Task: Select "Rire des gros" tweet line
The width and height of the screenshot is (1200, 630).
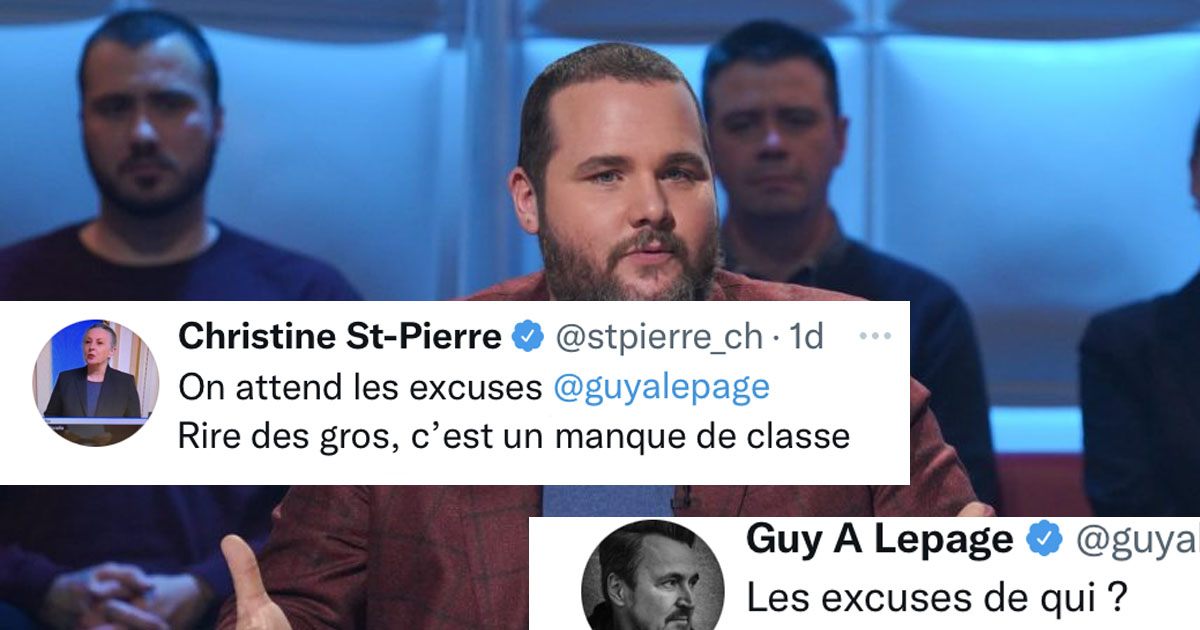Action: point(513,437)
